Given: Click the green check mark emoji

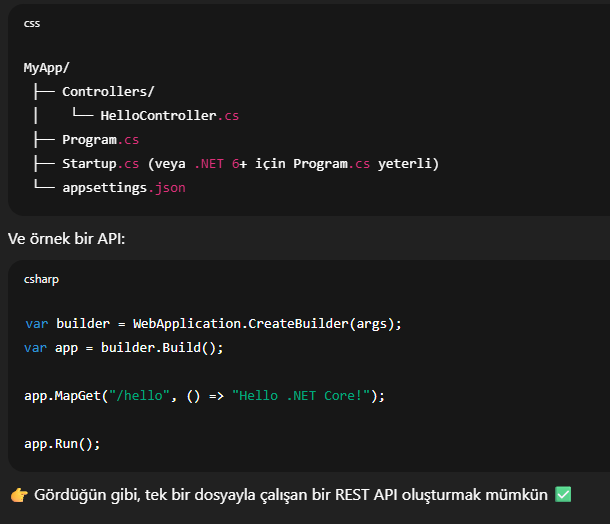Looking at the screenshot, I should pos(563,494).
